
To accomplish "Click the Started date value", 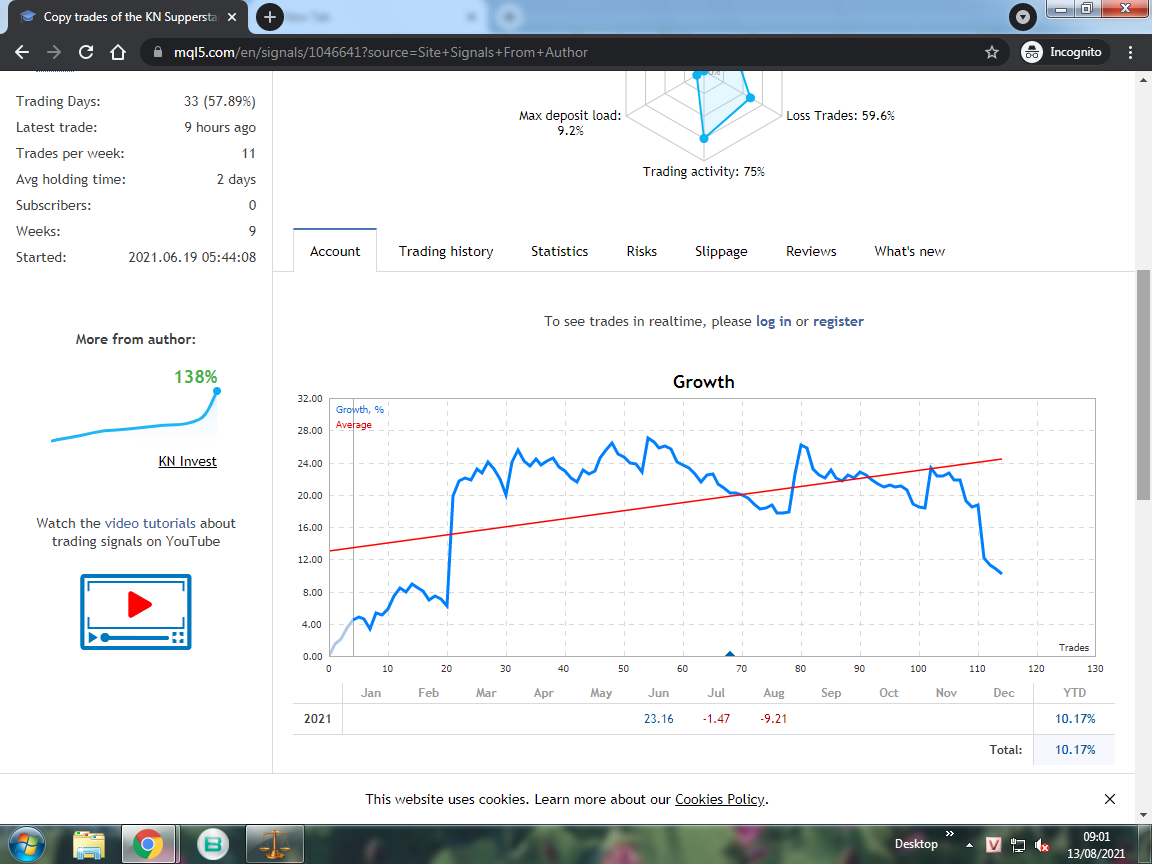I will 192,257.
